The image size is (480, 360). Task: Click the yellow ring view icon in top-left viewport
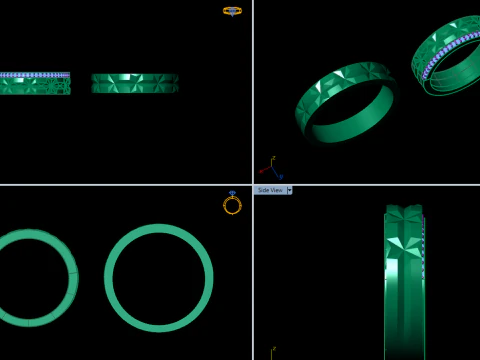pyautogui.click(x=232, y=11)
